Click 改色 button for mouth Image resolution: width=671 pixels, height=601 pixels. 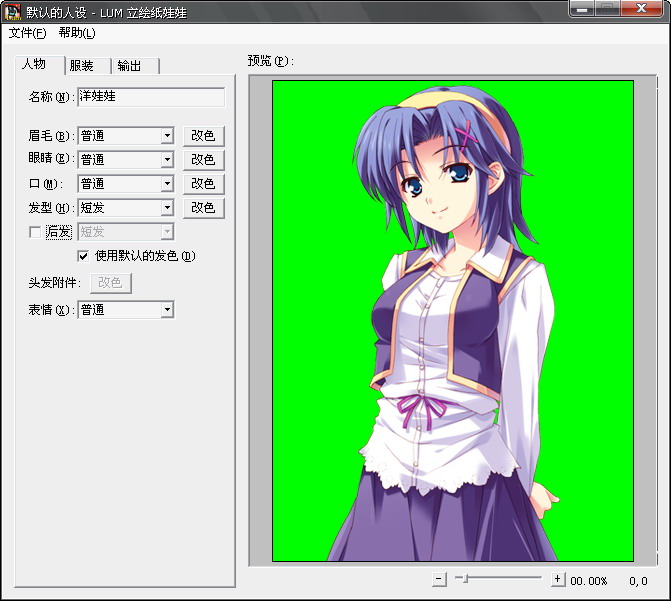[x=203, y=184]
